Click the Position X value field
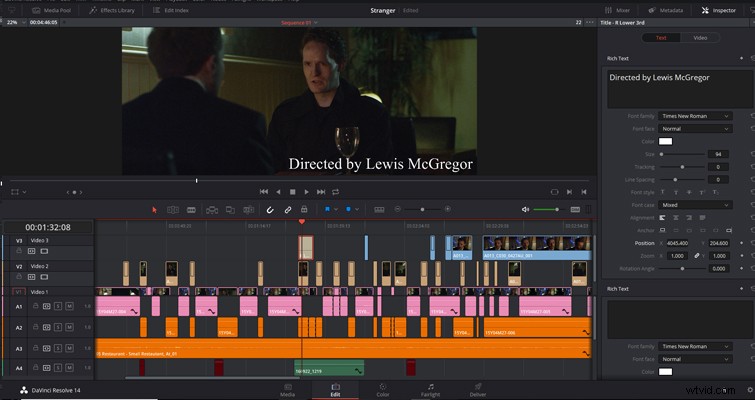 tap(677, 243)
